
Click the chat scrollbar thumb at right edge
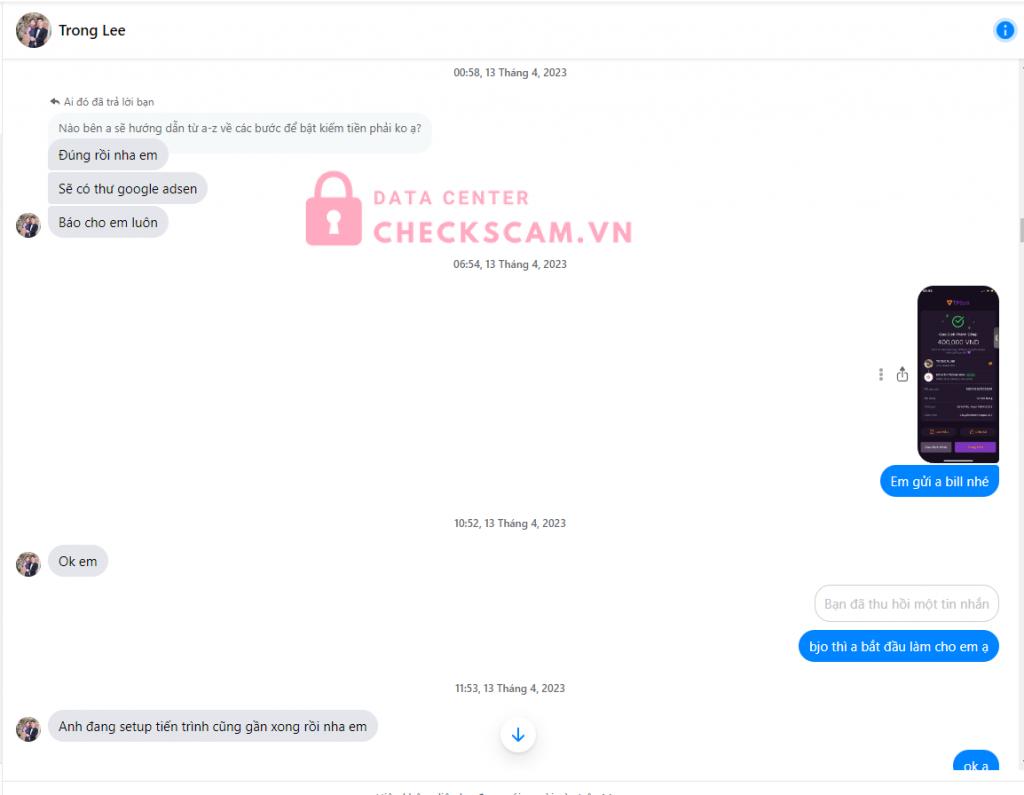coord(1021,230)
